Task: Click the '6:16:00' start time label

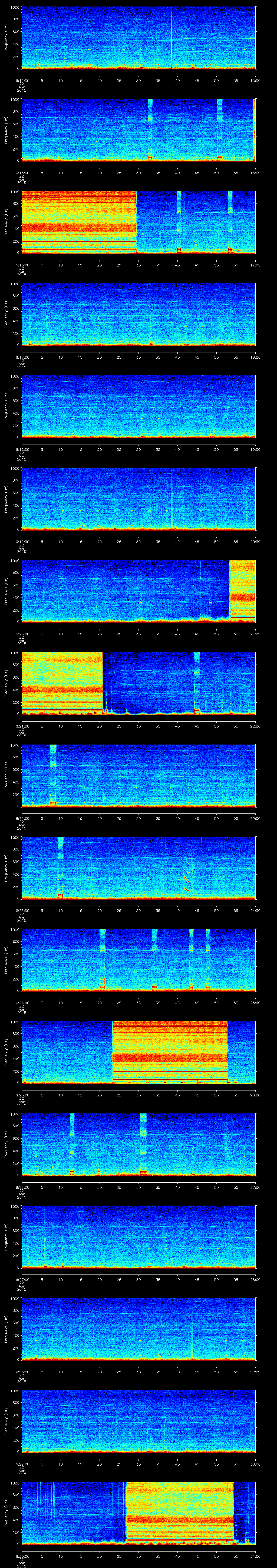Action: pos(22,265)
